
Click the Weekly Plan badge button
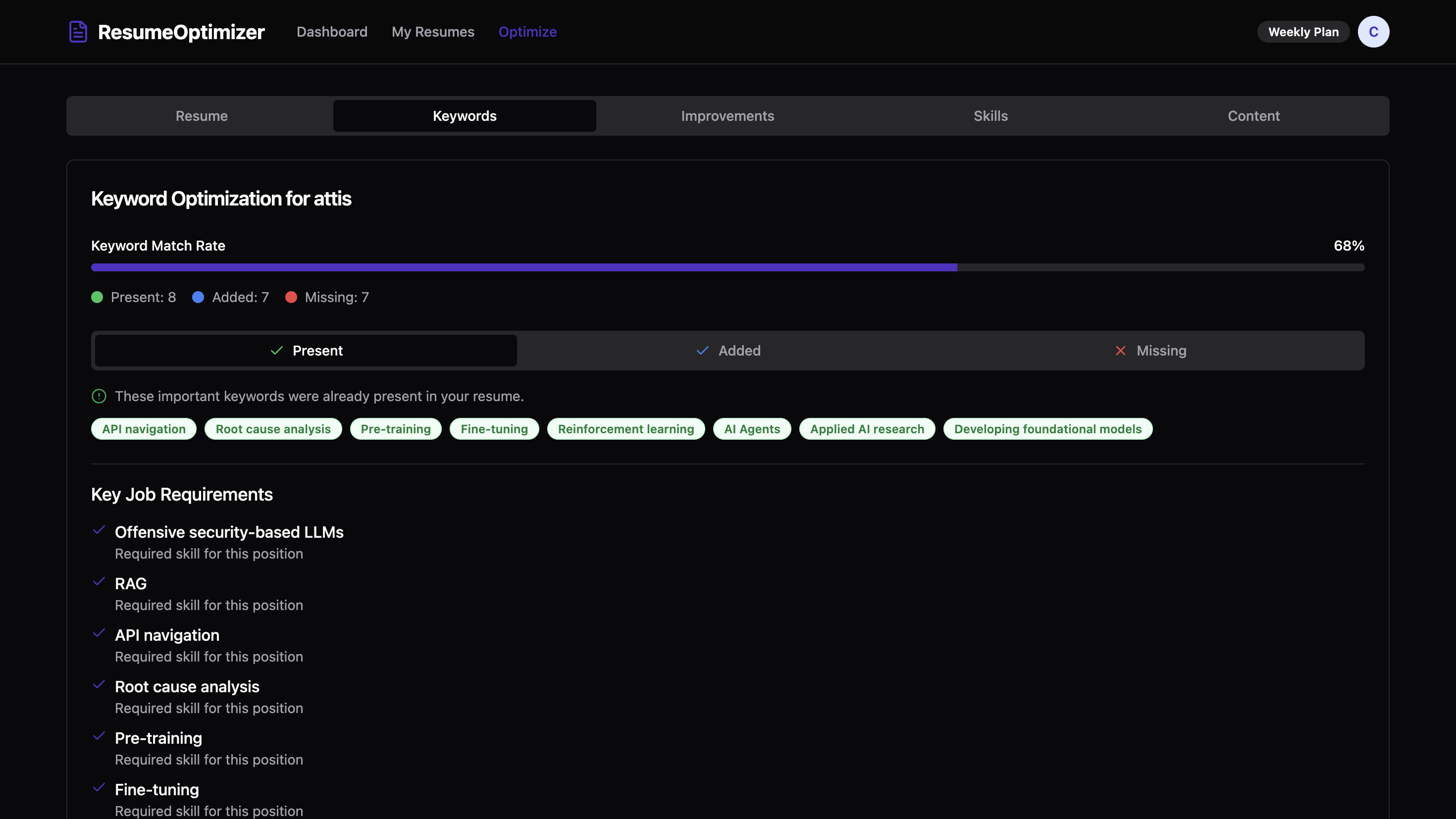coord(1303,32)
